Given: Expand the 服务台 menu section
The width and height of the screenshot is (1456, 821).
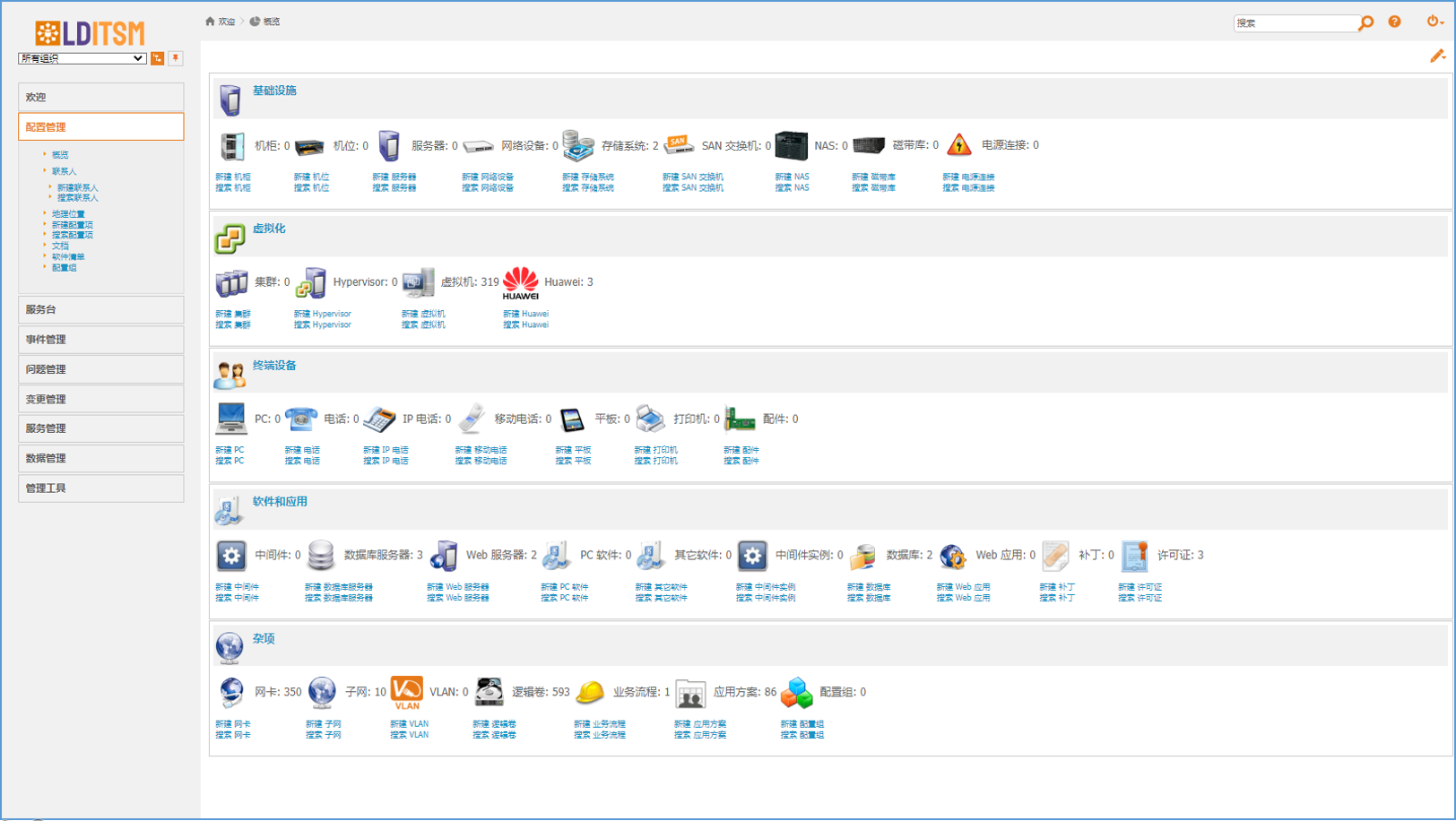Looking at the screenshot, I should (x=100, y=309).
